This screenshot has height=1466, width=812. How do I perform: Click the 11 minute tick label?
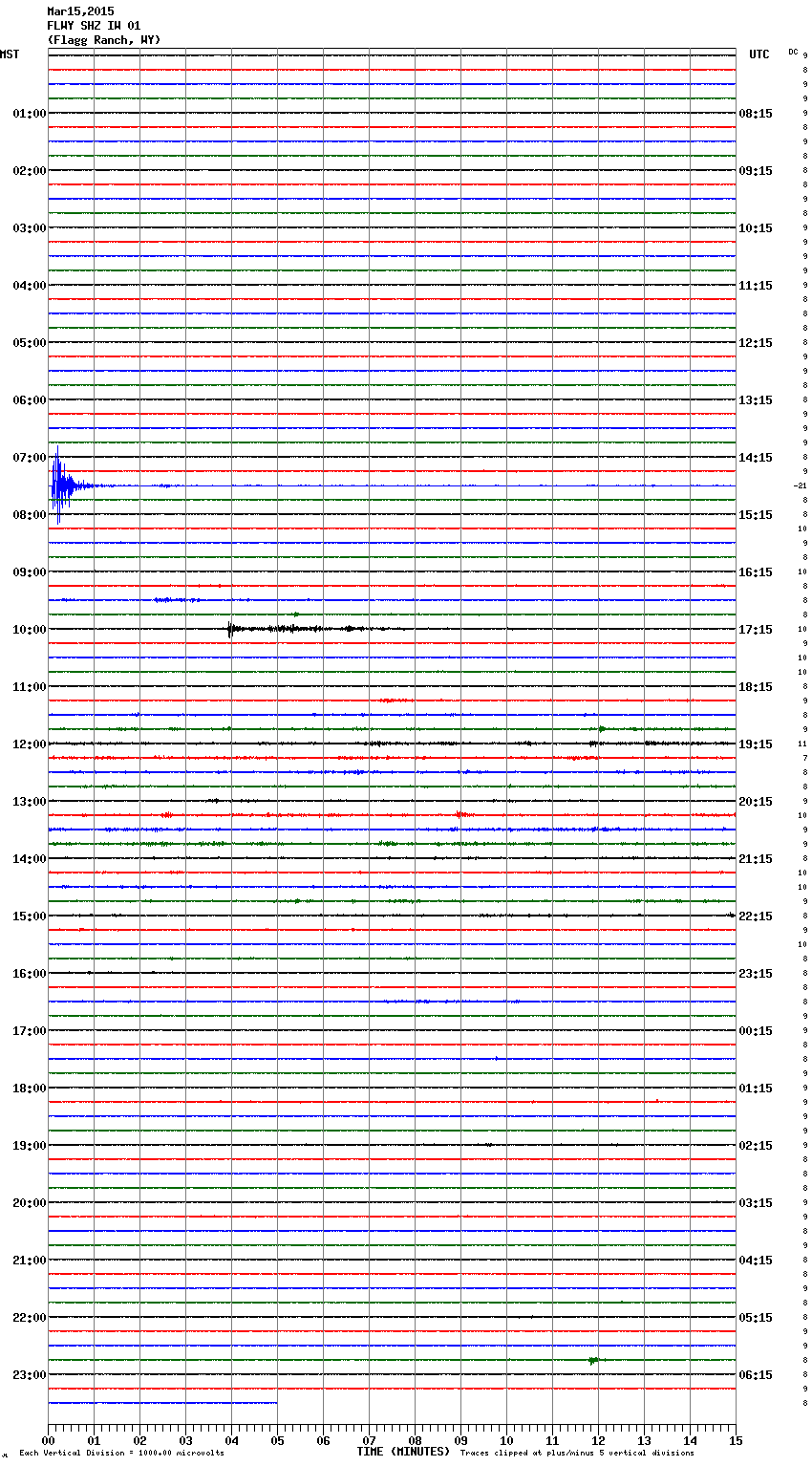(x=552, y=1440)
